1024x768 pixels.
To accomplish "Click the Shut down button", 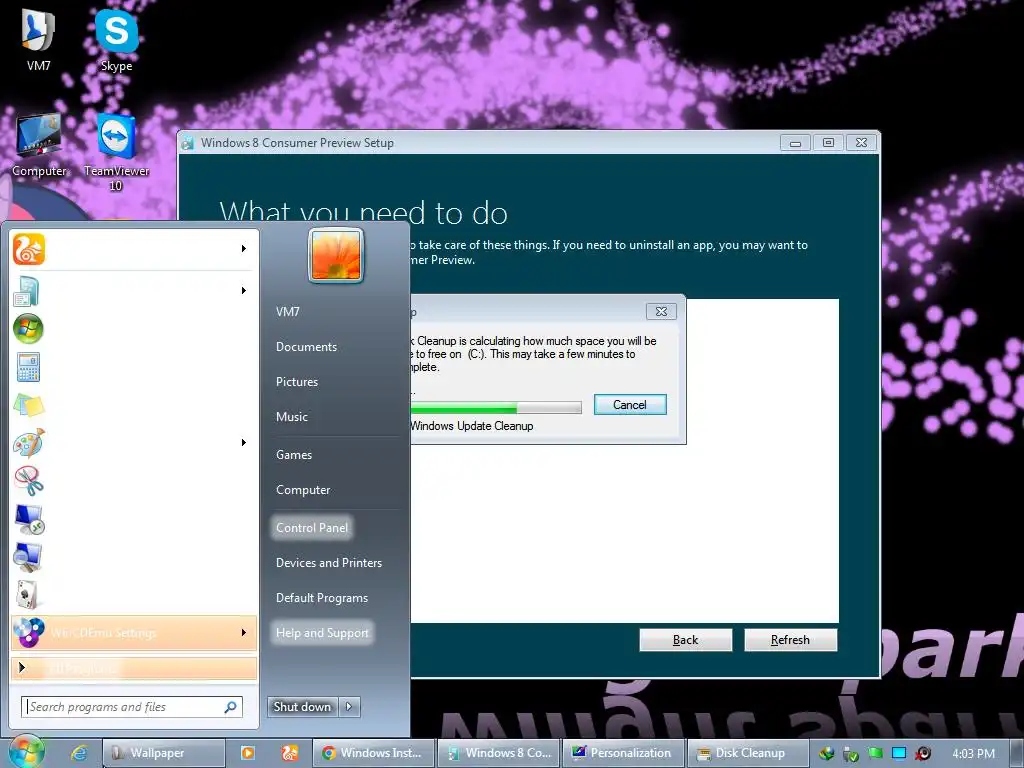I will pyautogui.click(x=302, y=707).
